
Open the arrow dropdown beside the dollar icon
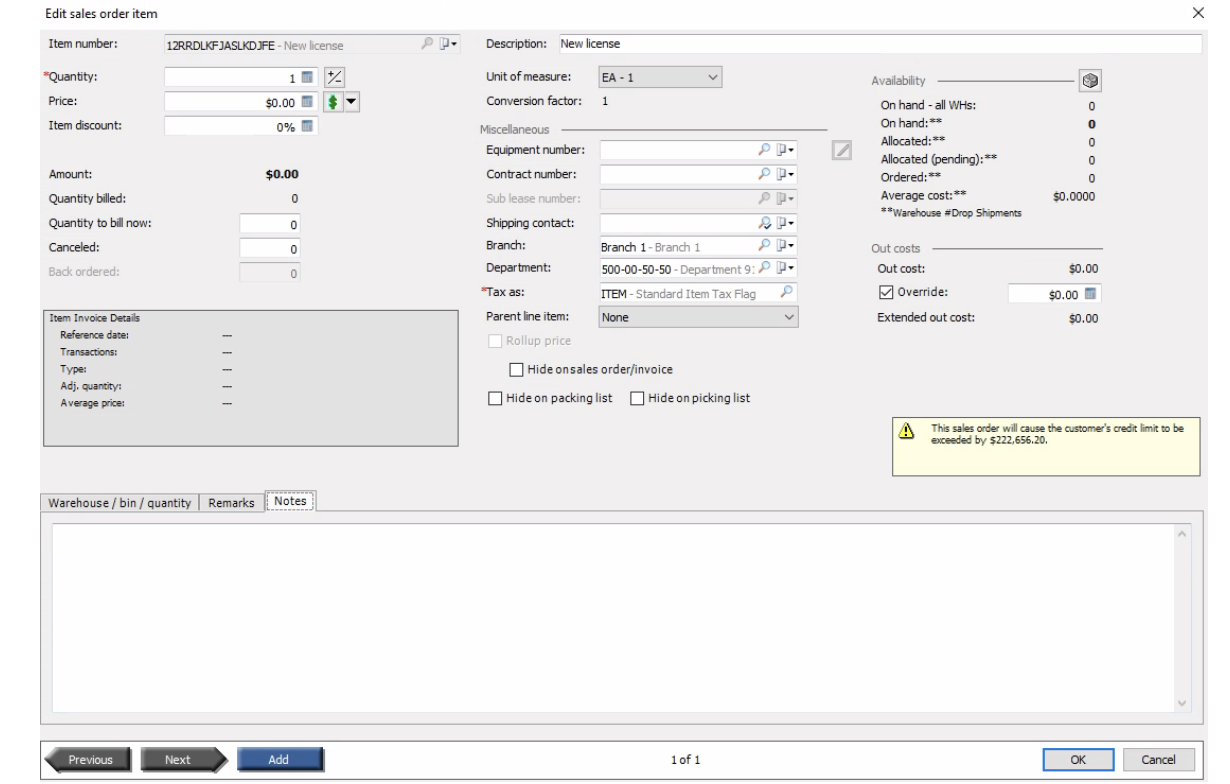(352, 101)
